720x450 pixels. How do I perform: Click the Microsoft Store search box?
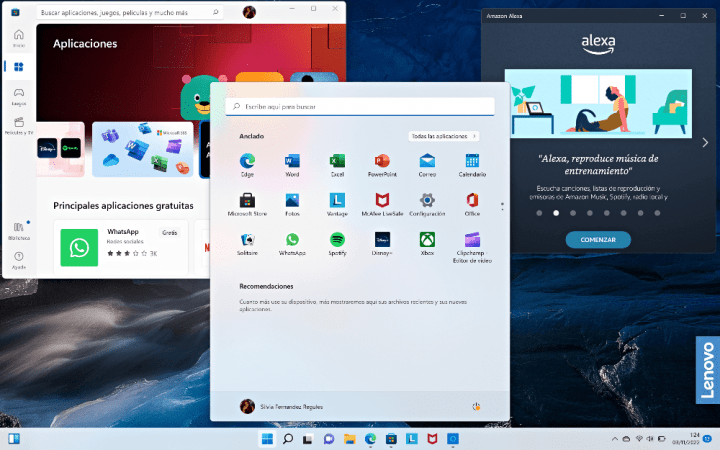point(130,12)
